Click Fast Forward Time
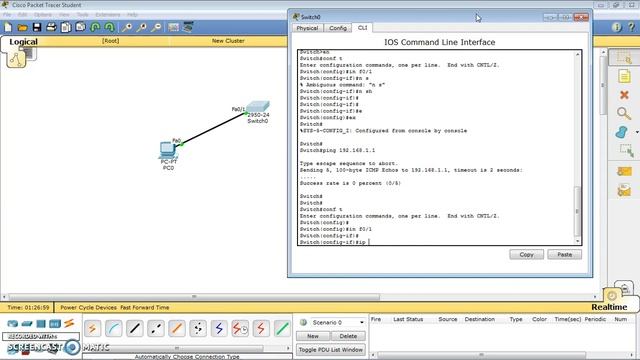The image size is (640, 360). tap(145, 307)
